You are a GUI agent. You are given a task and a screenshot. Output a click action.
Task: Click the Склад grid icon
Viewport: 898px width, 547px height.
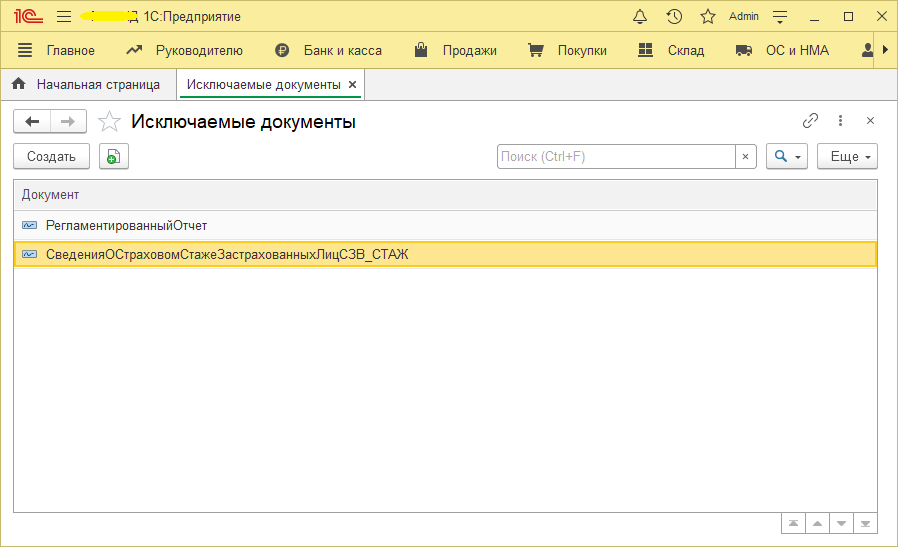[645, 50]
